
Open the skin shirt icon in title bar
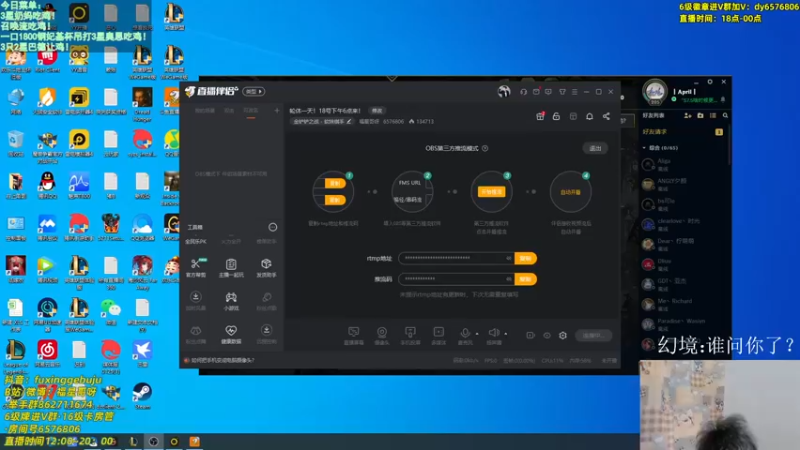(x=562, y=92)
